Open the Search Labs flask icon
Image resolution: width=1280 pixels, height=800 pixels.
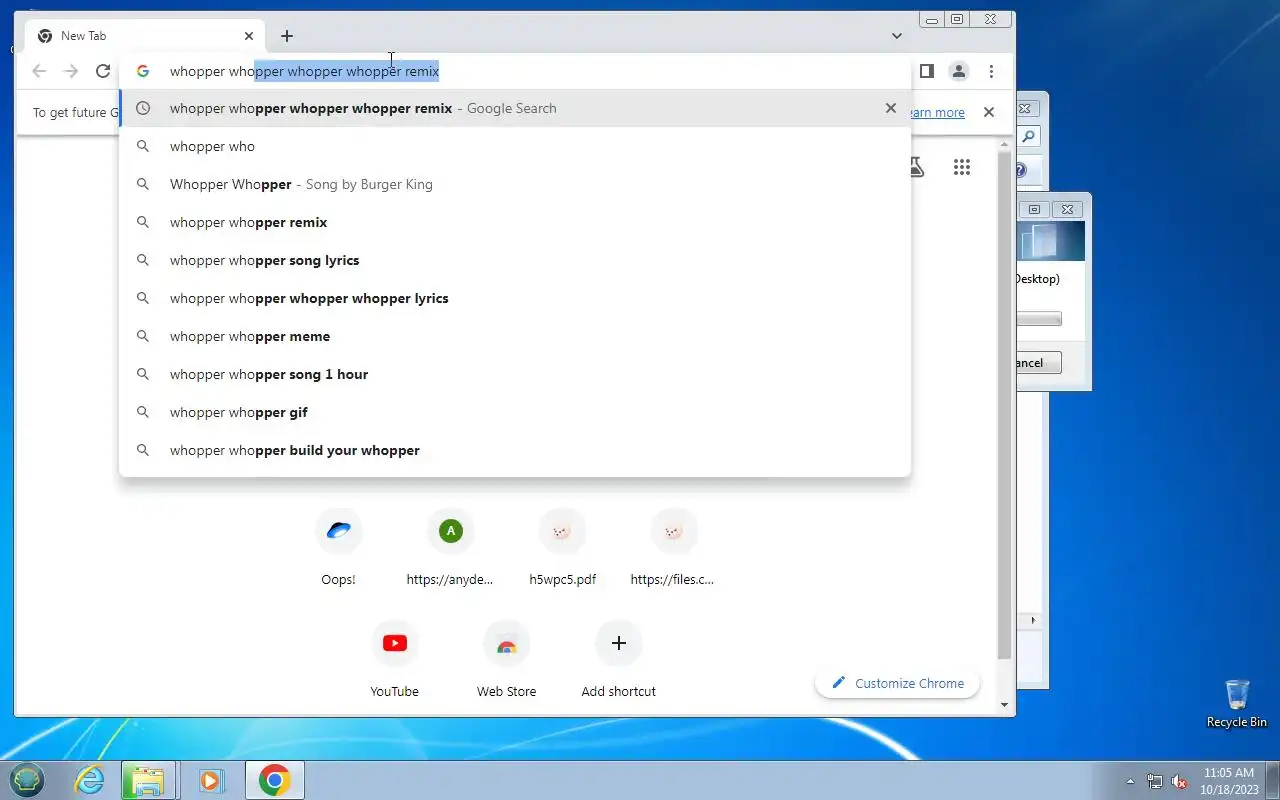pos(917,168)
